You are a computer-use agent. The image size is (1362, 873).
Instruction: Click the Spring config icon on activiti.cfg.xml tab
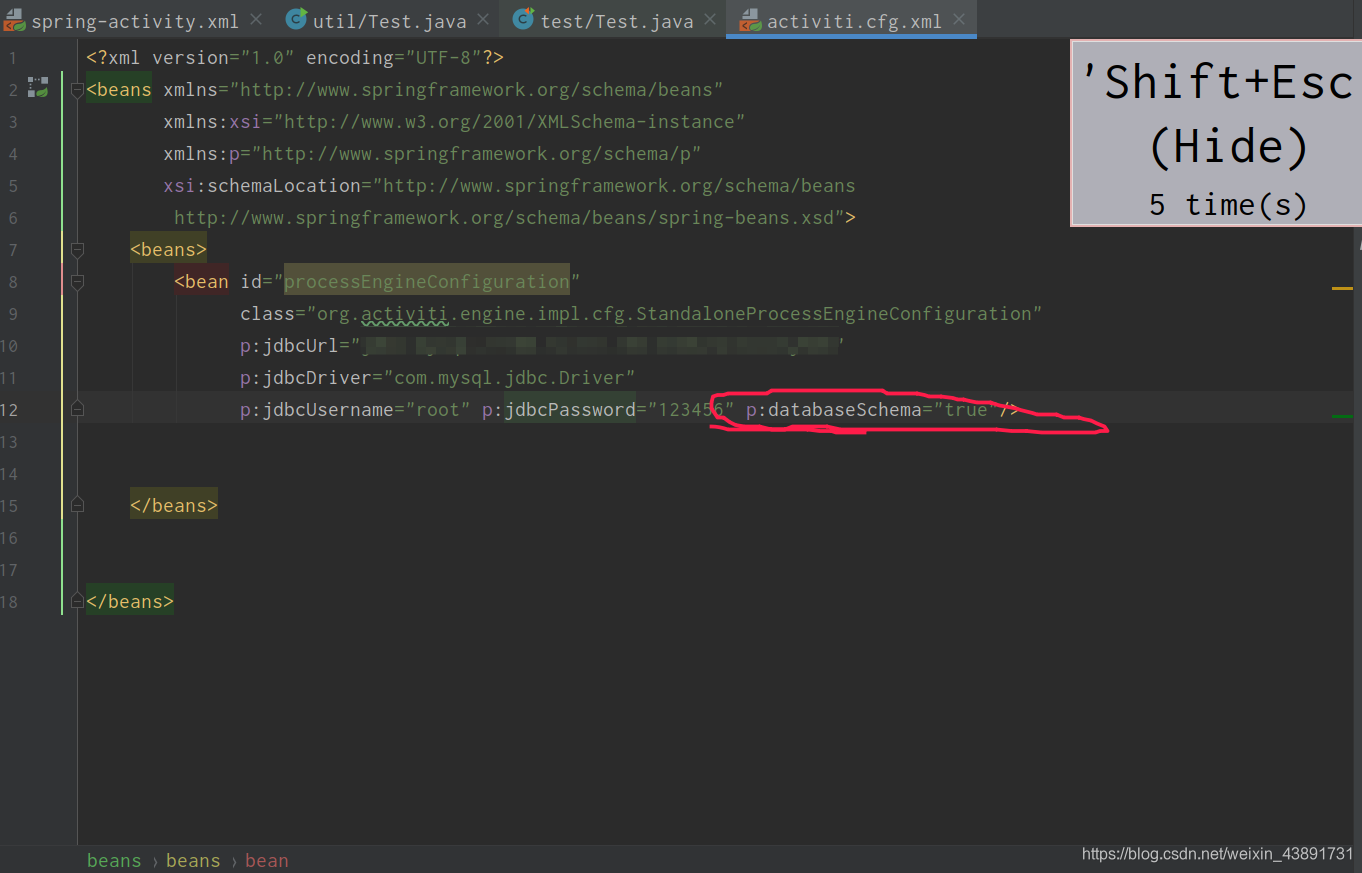click(750, 19)
